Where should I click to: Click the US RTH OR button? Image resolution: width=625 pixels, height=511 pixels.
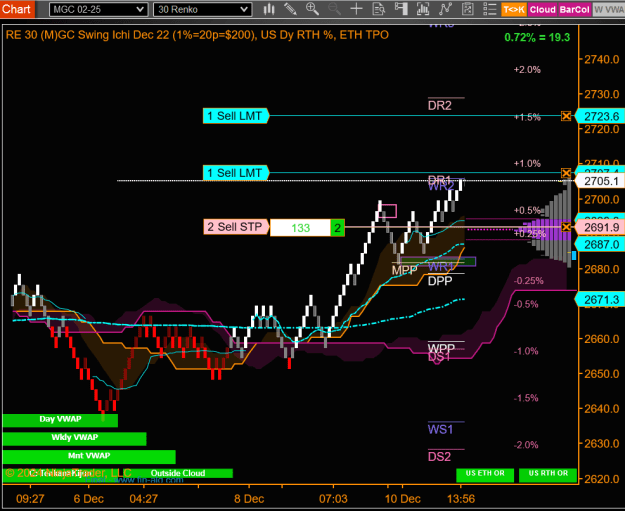pos(548,475)
